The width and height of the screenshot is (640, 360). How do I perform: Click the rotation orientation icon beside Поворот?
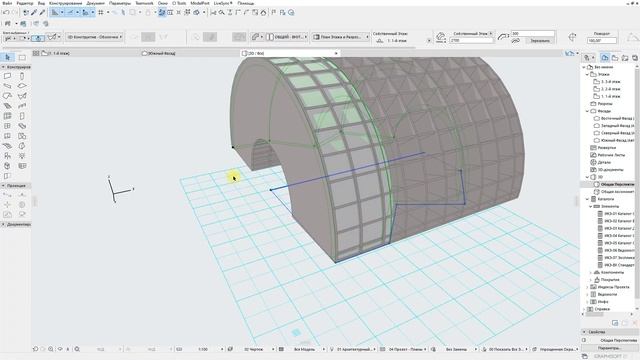pos(572,37)
